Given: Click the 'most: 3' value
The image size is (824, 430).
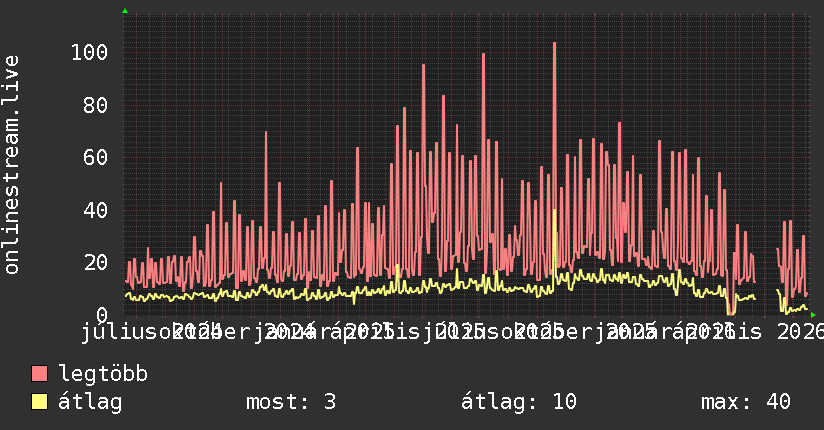Looking at the screenshot, I should [291, 402].
